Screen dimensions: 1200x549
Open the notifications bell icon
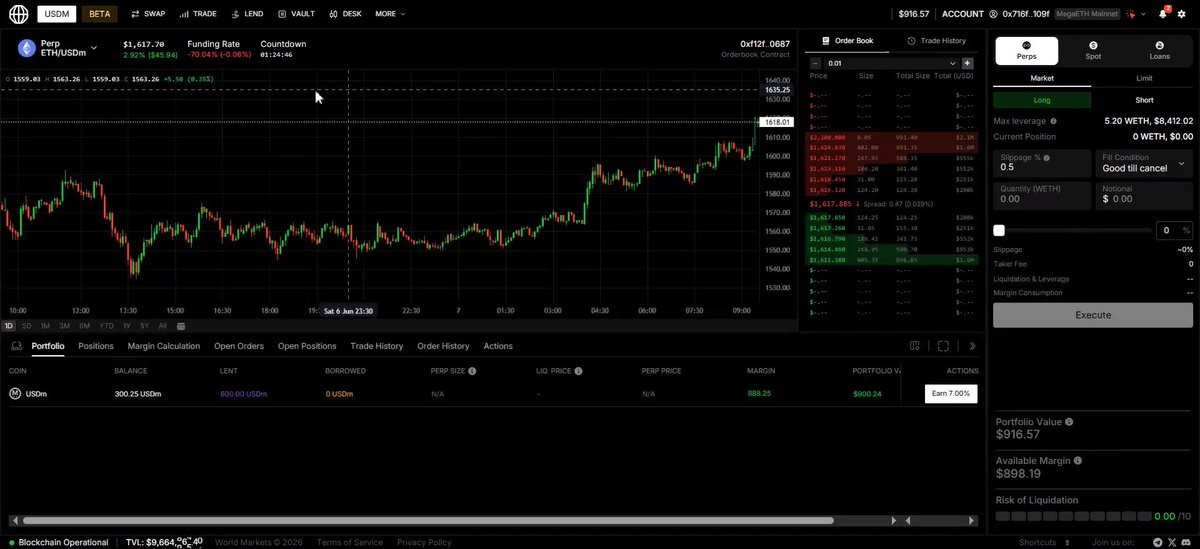click(1164, 15)
